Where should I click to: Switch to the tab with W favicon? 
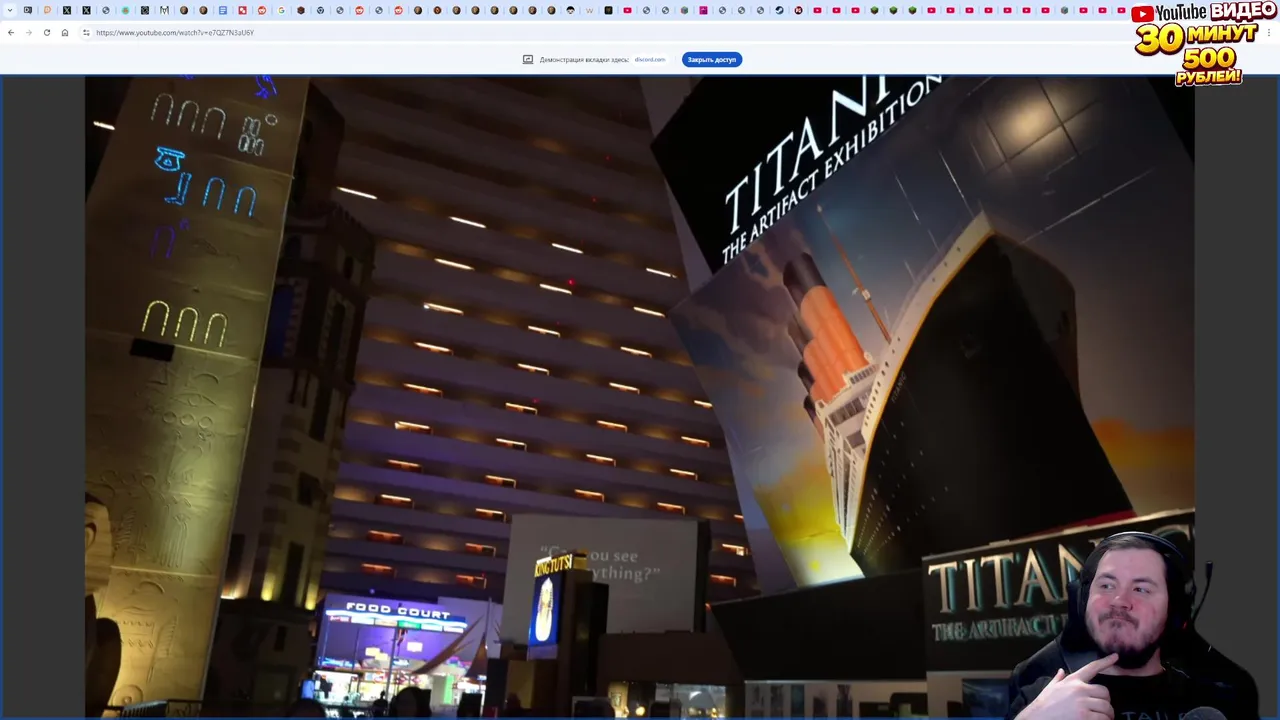589,10
